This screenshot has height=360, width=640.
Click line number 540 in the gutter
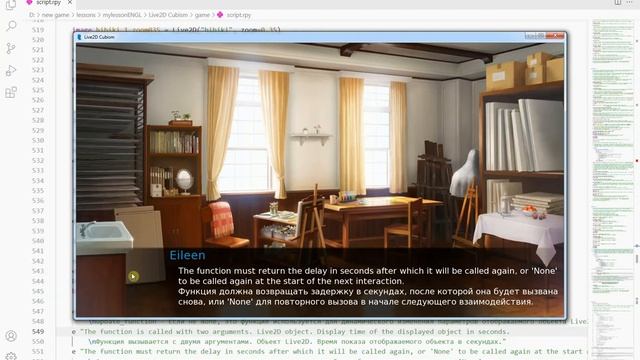click(x=38, y=241)
